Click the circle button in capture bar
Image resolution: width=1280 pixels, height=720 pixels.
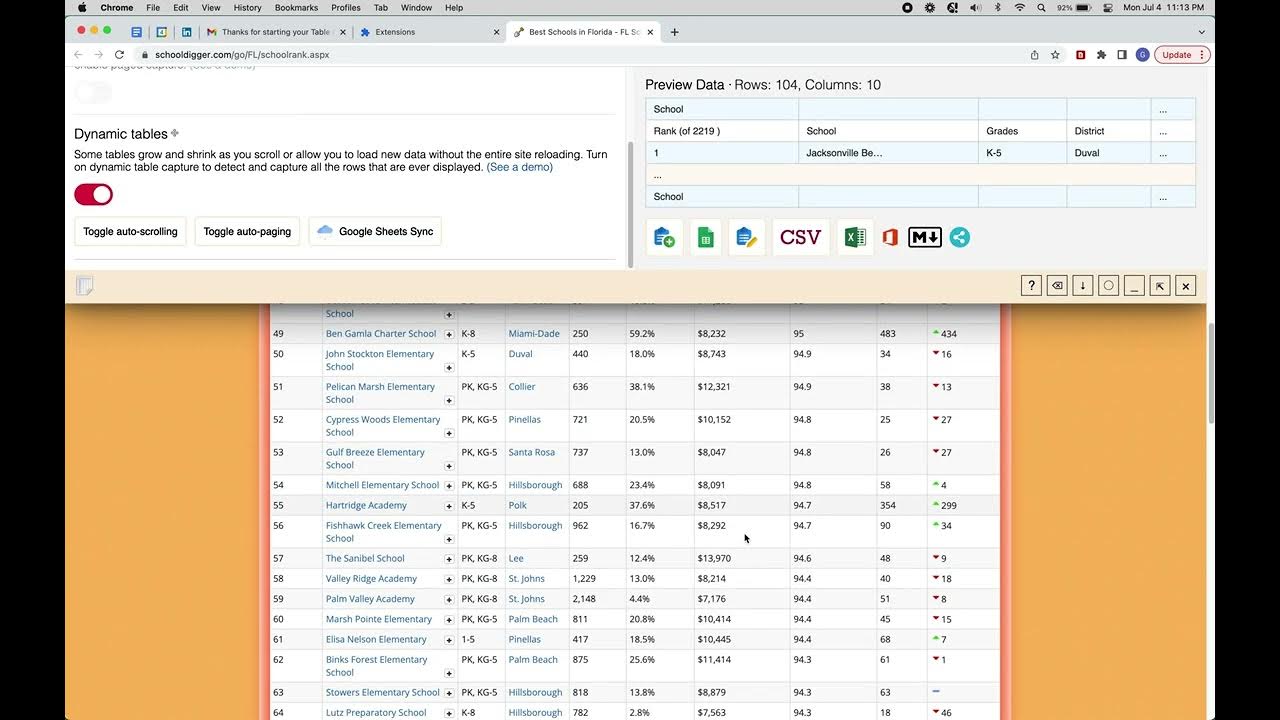(x=1108, y=286)
